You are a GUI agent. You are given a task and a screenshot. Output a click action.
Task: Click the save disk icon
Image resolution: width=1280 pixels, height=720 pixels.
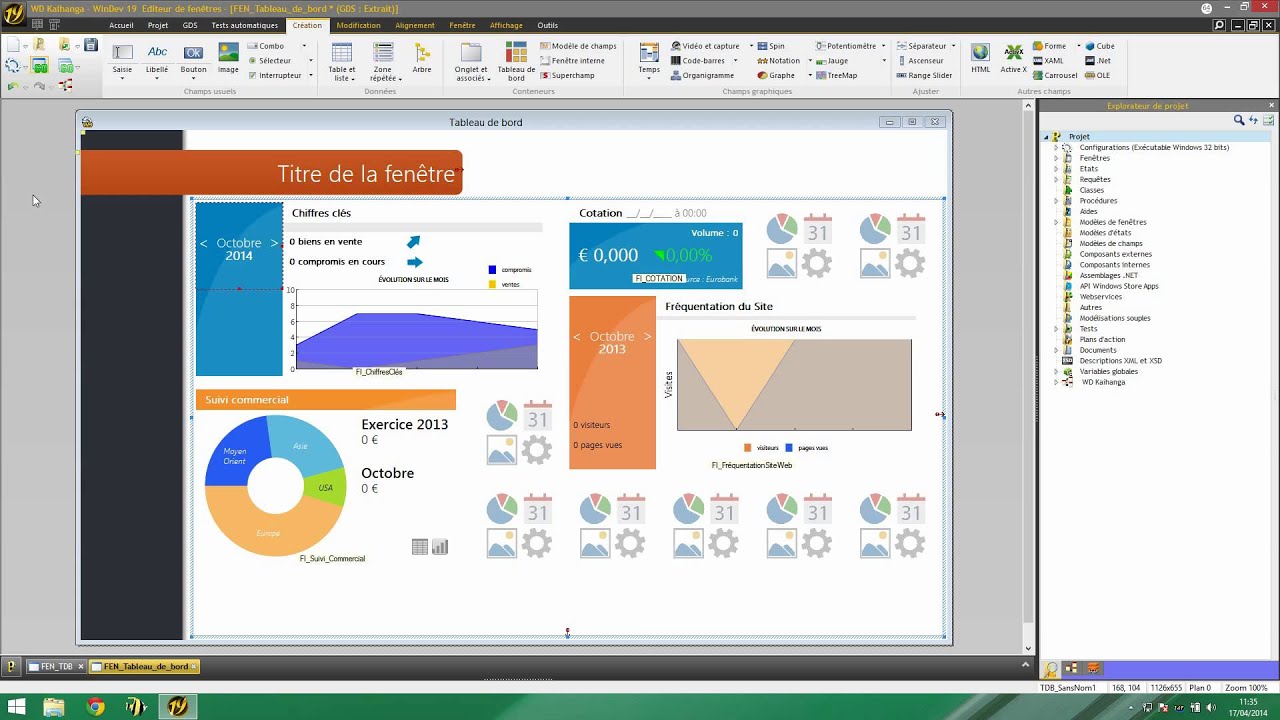91,45
